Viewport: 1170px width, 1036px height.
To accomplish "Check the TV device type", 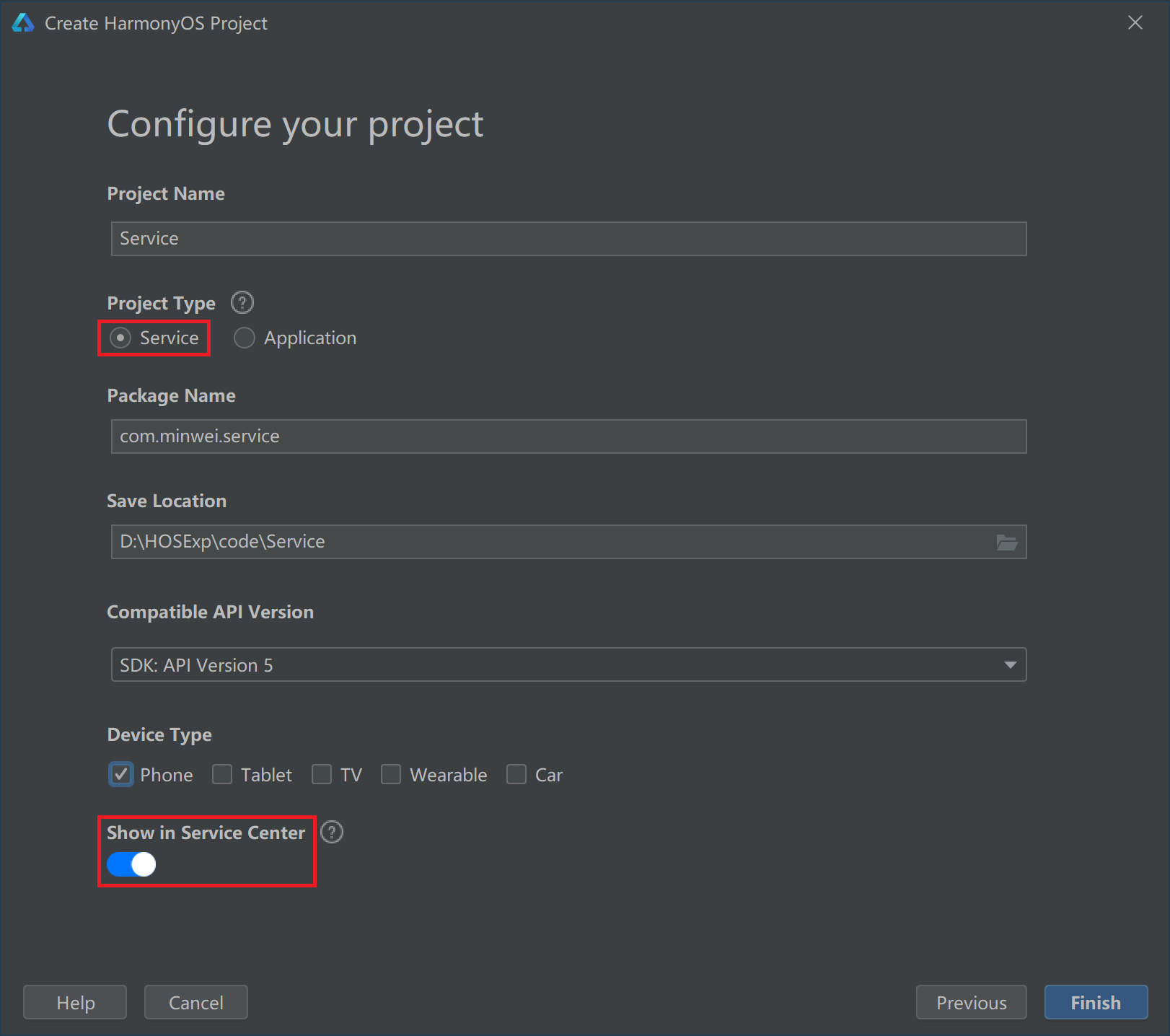I will (322, 774).
